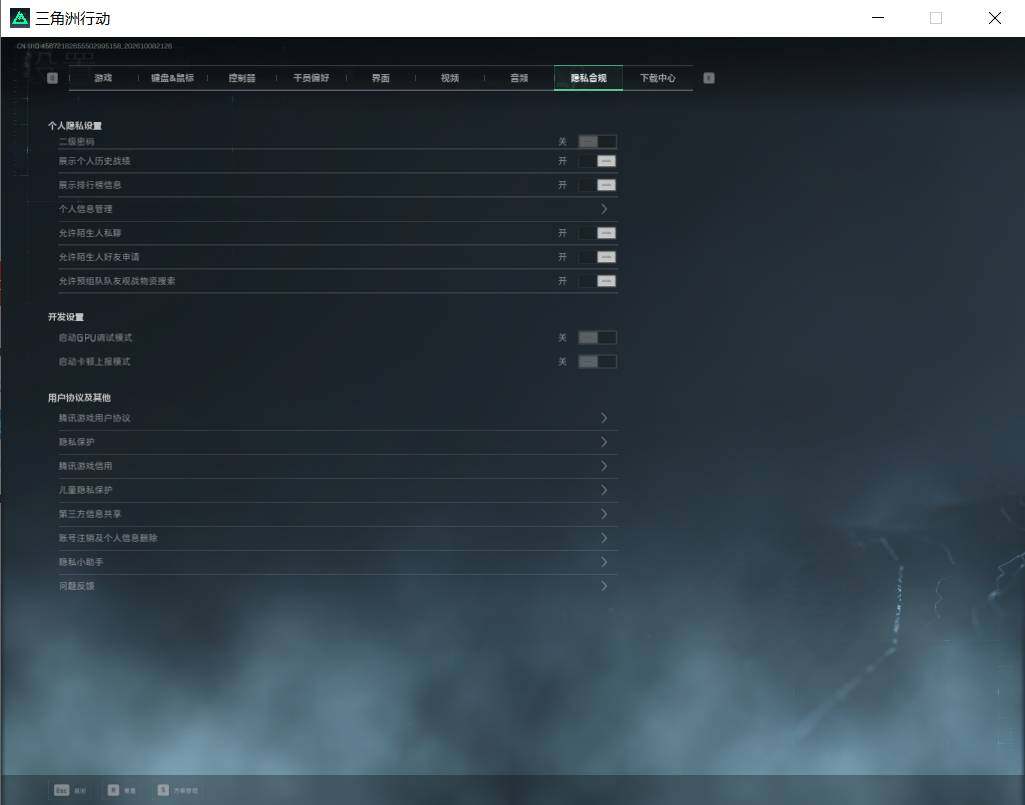Toggle the 允许陌生人私聊 switch
Image resolution: width=1025 pixels, height=805 pixels.
tap(597, 233)
